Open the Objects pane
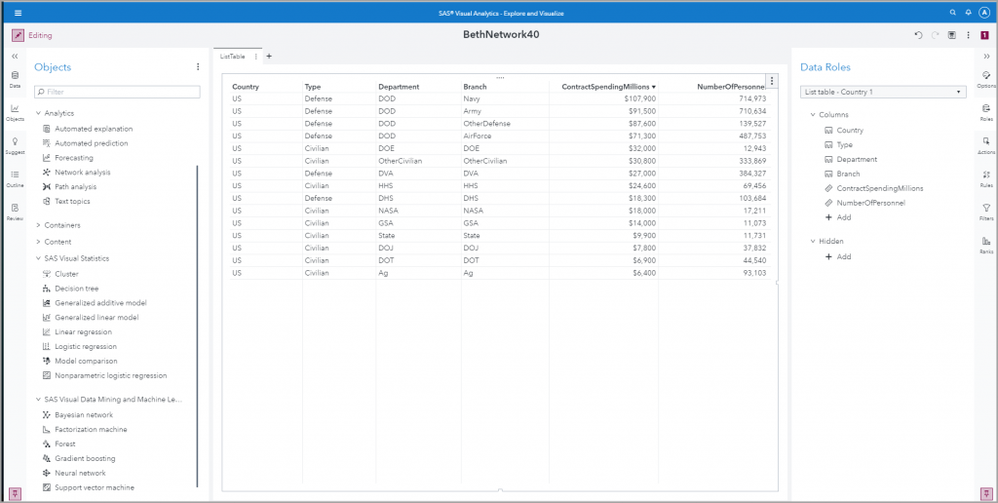This screenshot has height=503, width=998. tap(15, 112)
